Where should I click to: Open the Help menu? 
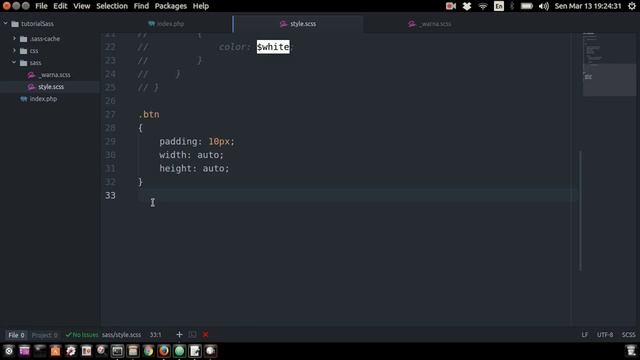(201, 6)
